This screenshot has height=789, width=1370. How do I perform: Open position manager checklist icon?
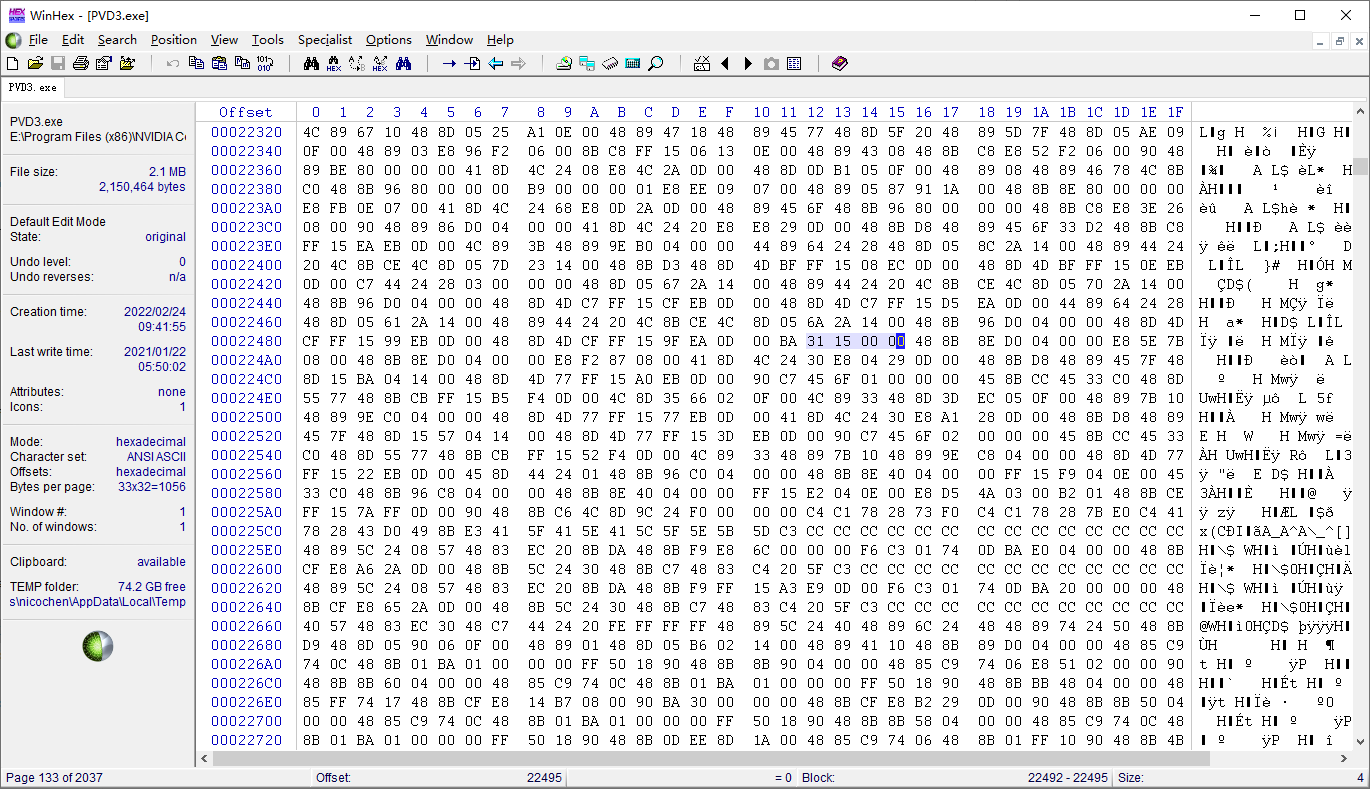point(702,63)
